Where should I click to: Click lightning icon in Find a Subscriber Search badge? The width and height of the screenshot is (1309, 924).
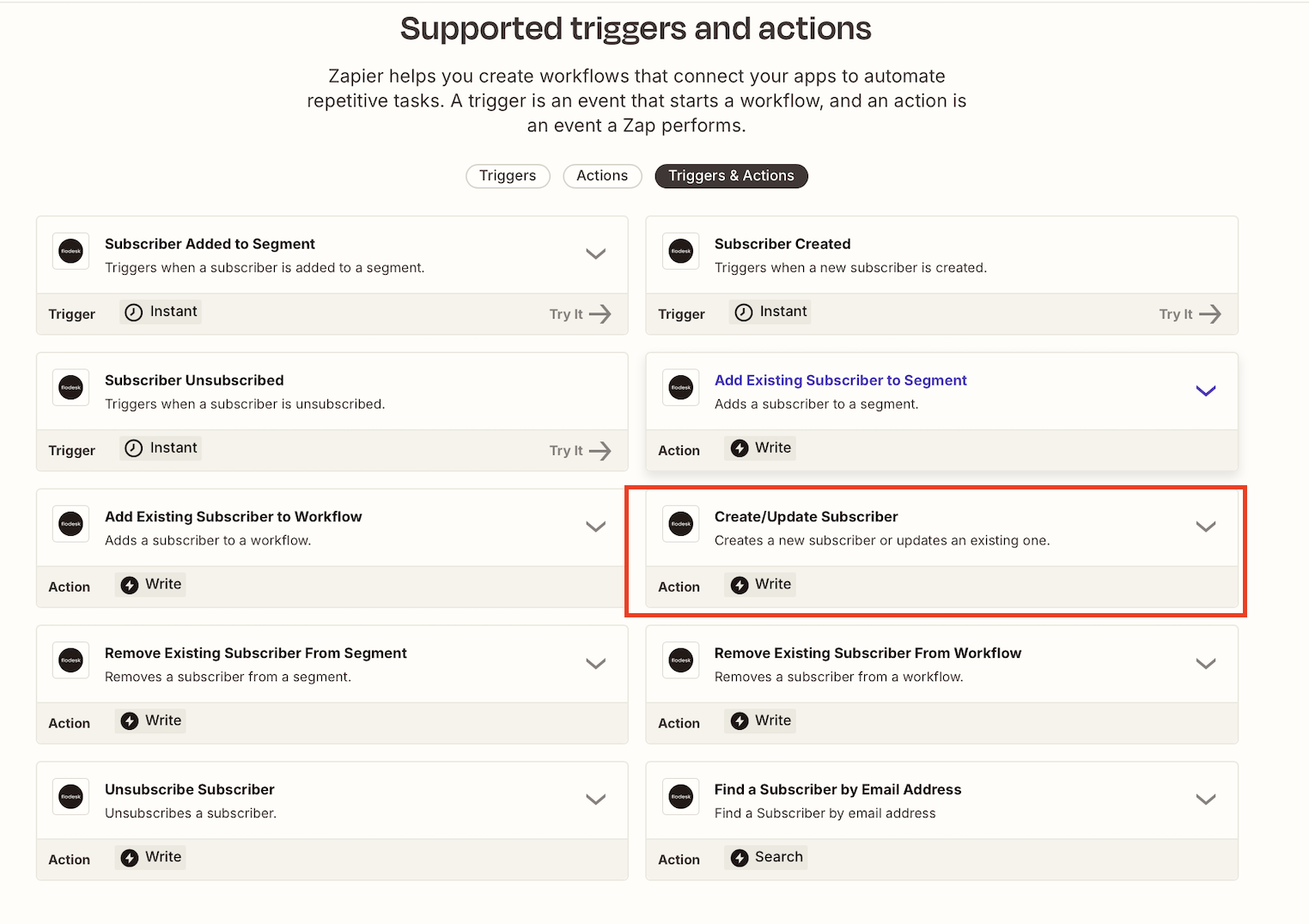click(740, 858)
